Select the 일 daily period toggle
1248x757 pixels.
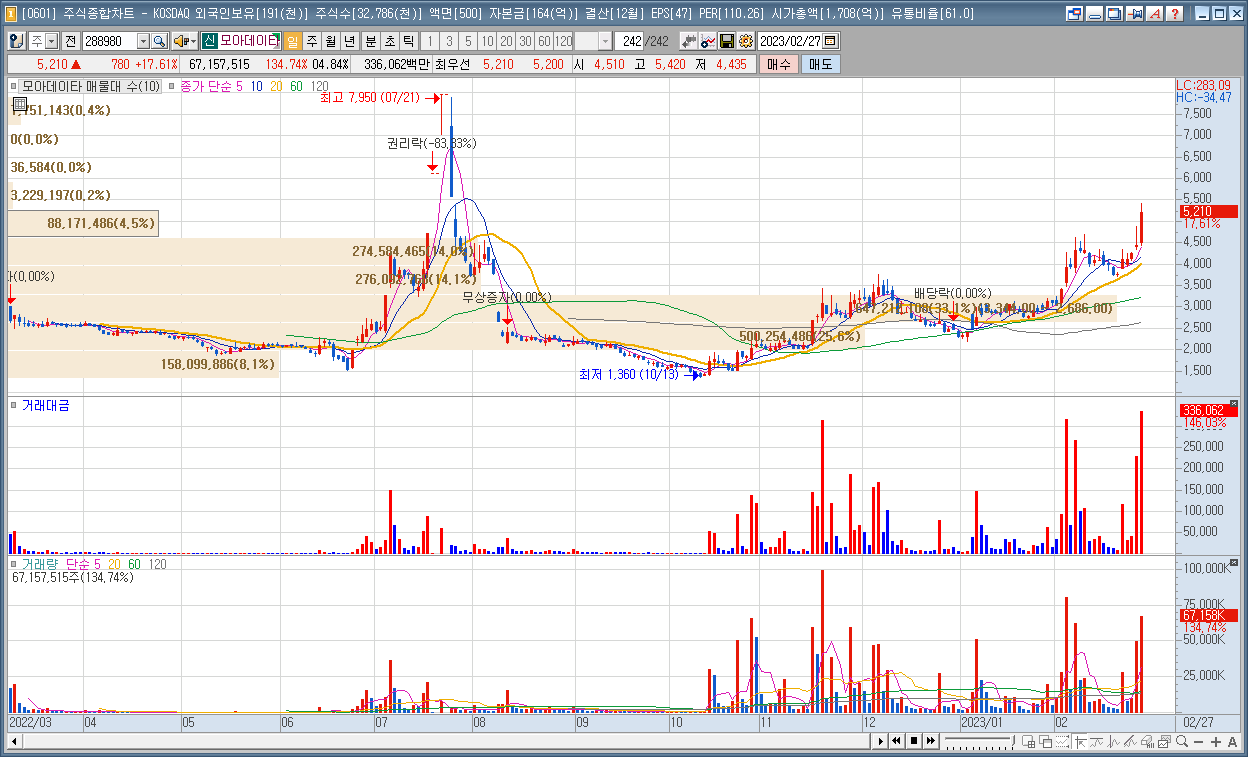point(292,41)
